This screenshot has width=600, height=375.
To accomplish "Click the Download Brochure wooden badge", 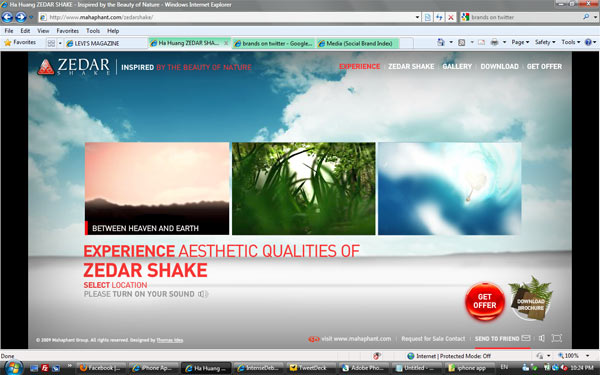I will (531, 299).
